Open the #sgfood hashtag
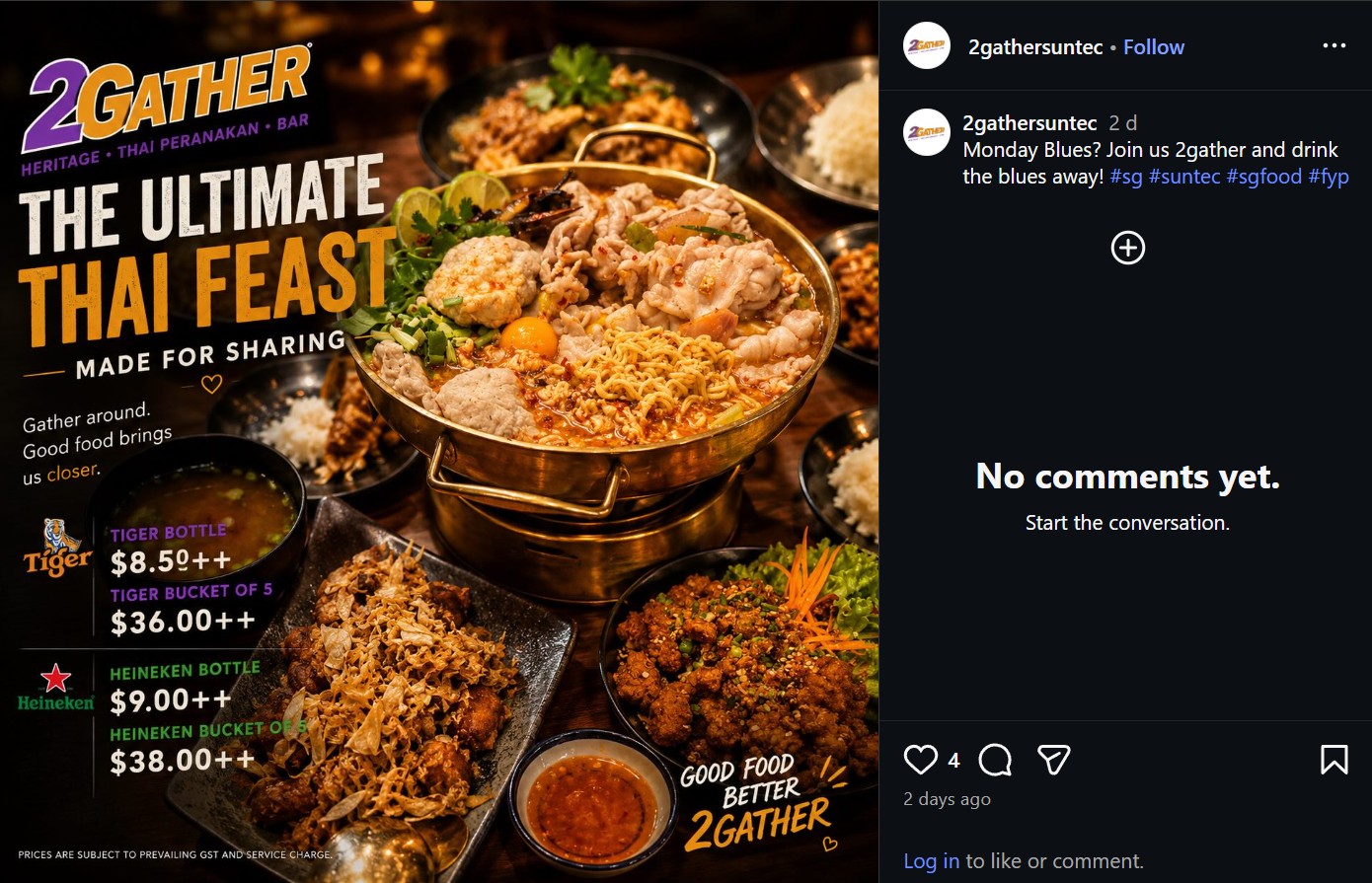The width and height of the screenshot is (1372, 883). [x=1264, y=177]
